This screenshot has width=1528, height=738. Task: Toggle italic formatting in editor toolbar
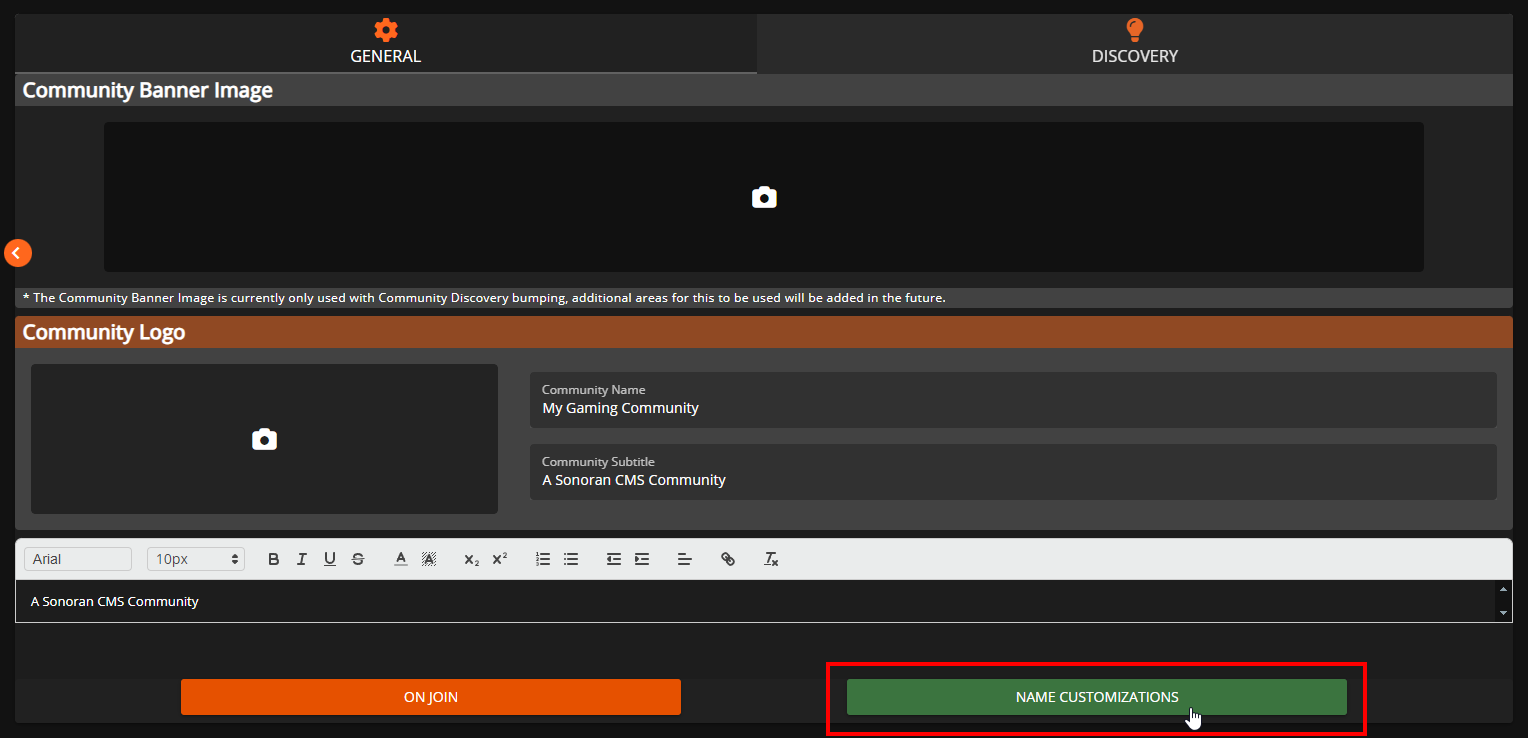[x=302, y=559]
